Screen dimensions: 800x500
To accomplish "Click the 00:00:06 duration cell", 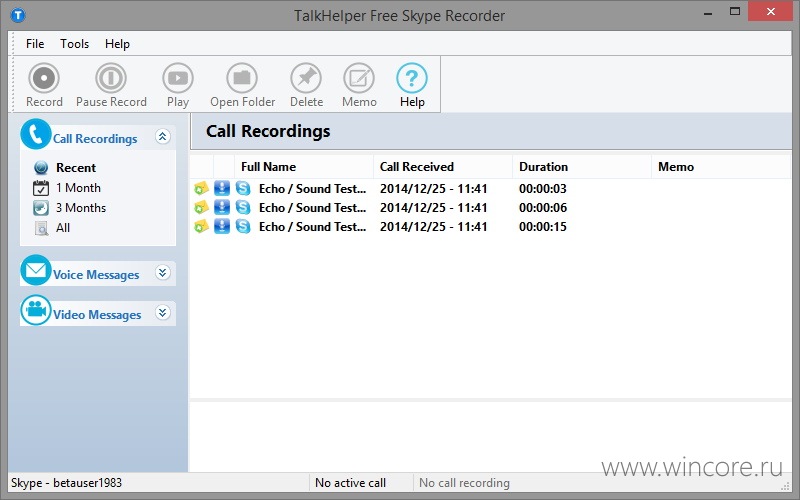I will point(543,207).
